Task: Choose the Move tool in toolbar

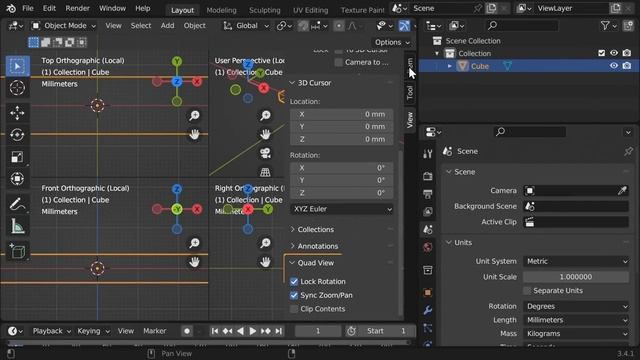Action: [x=17, y=113]
